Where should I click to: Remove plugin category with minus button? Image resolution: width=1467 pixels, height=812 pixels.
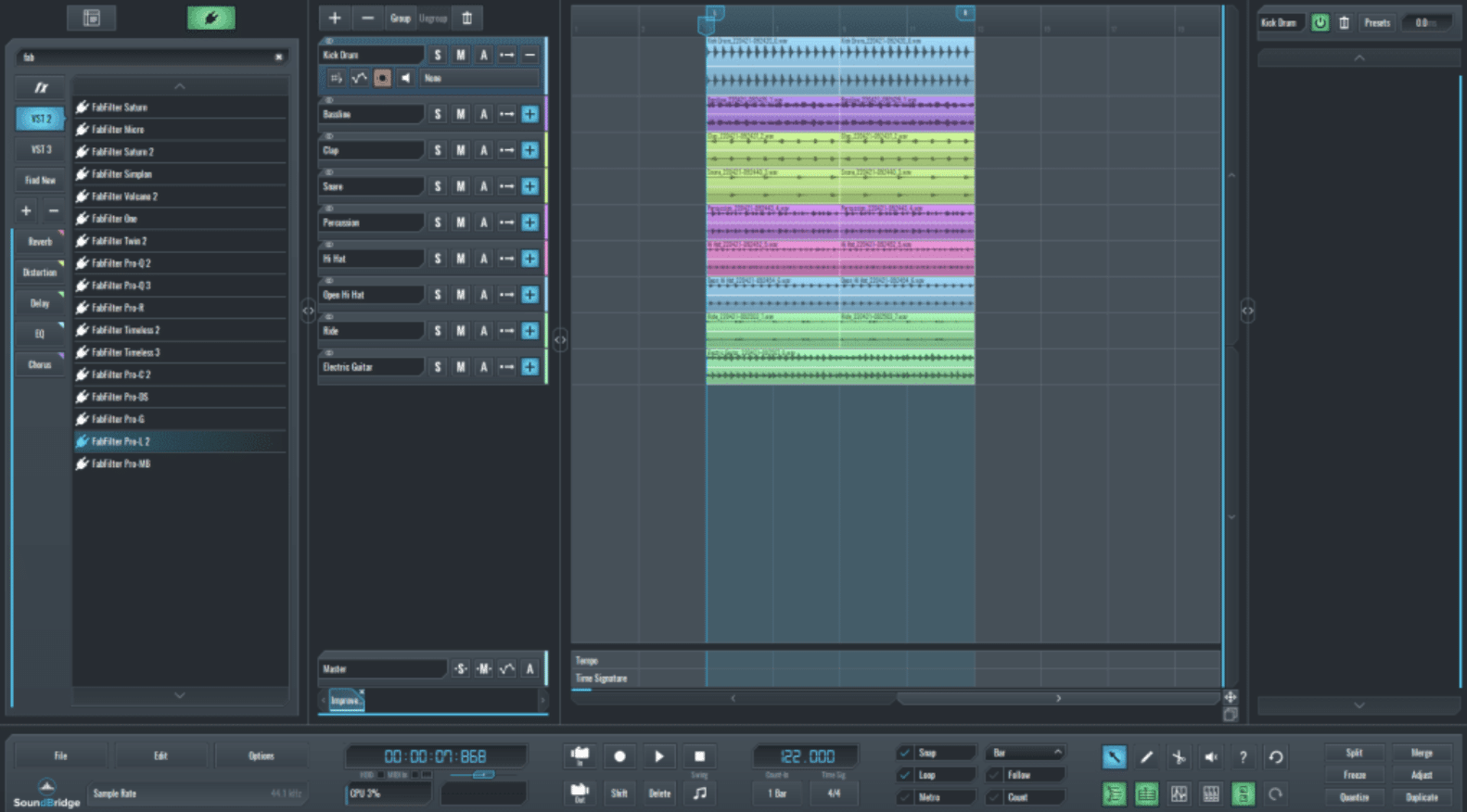(53, 211)
